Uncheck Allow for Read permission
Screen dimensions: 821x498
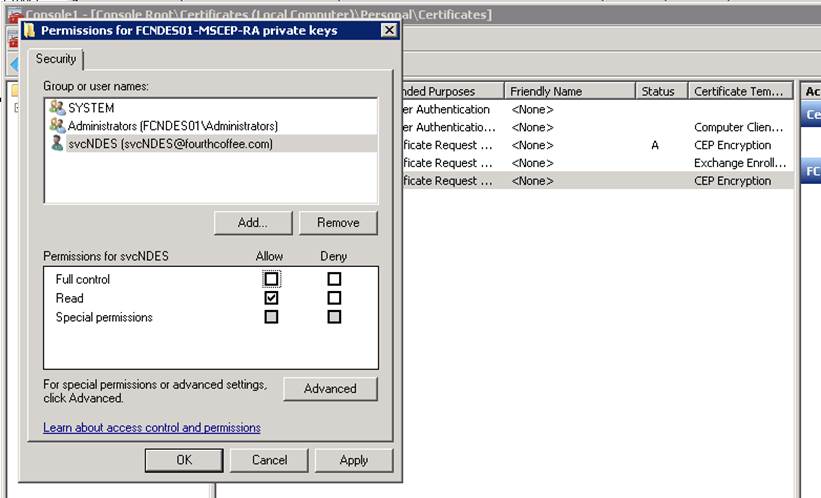(x=271, y=298)
